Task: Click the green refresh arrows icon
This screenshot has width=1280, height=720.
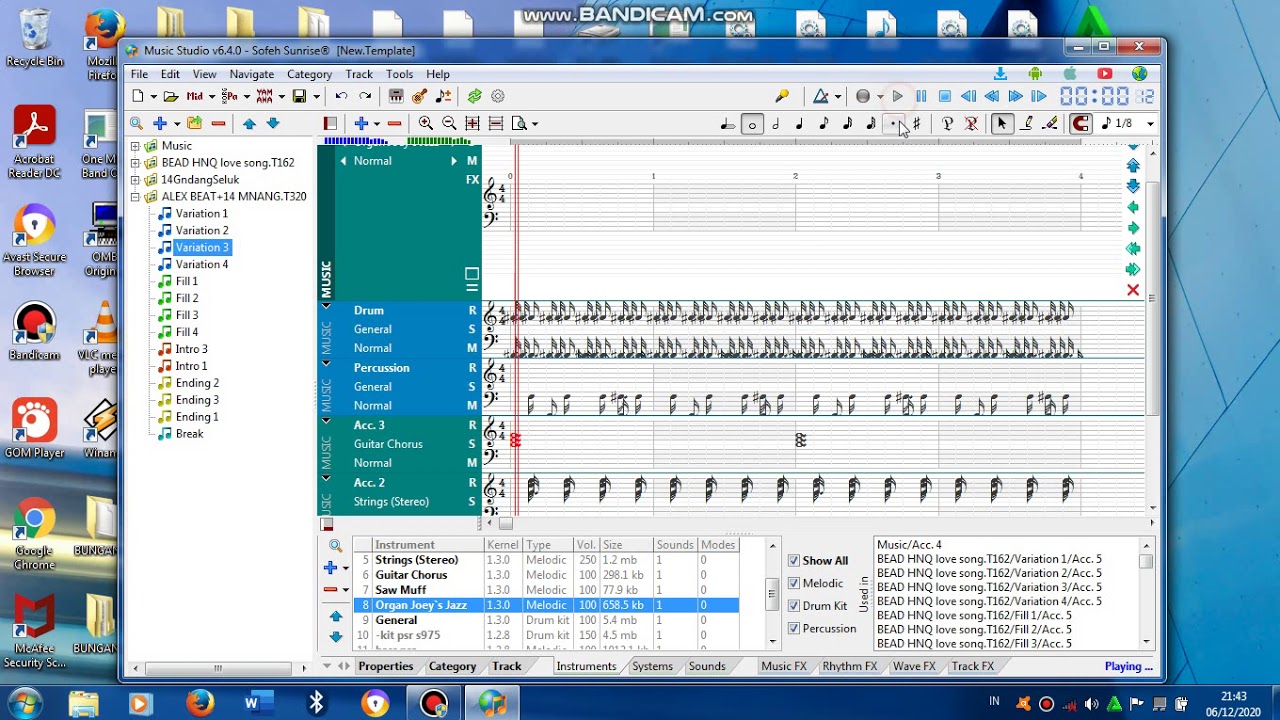Action: pos(474,96)
